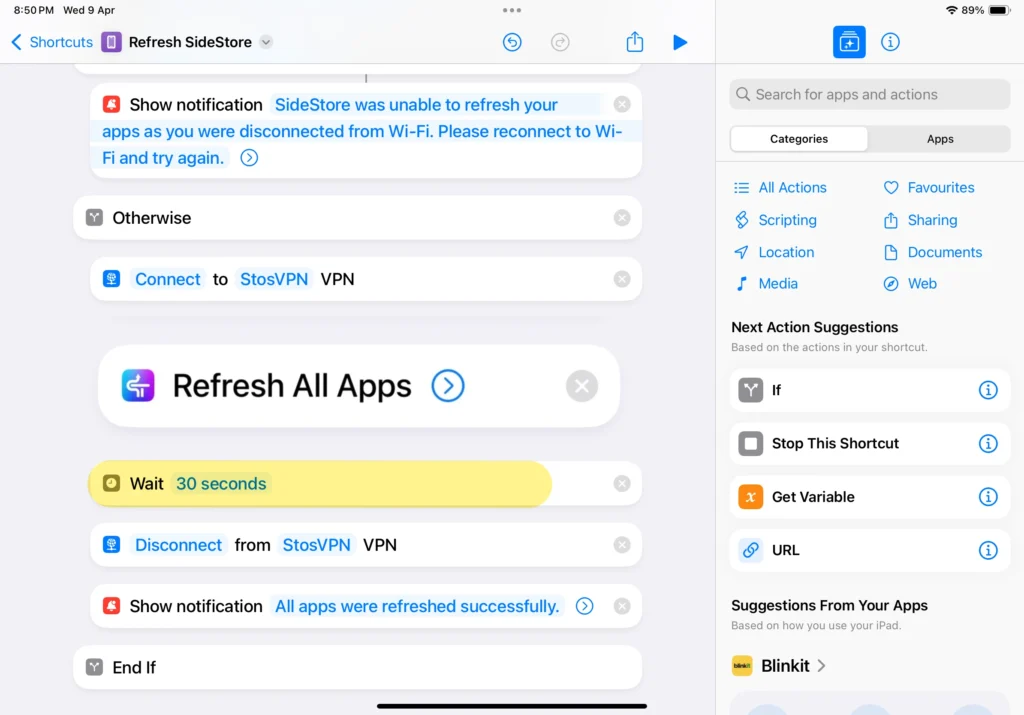Edit the Wait 30 seconds duration

point(221,484)
